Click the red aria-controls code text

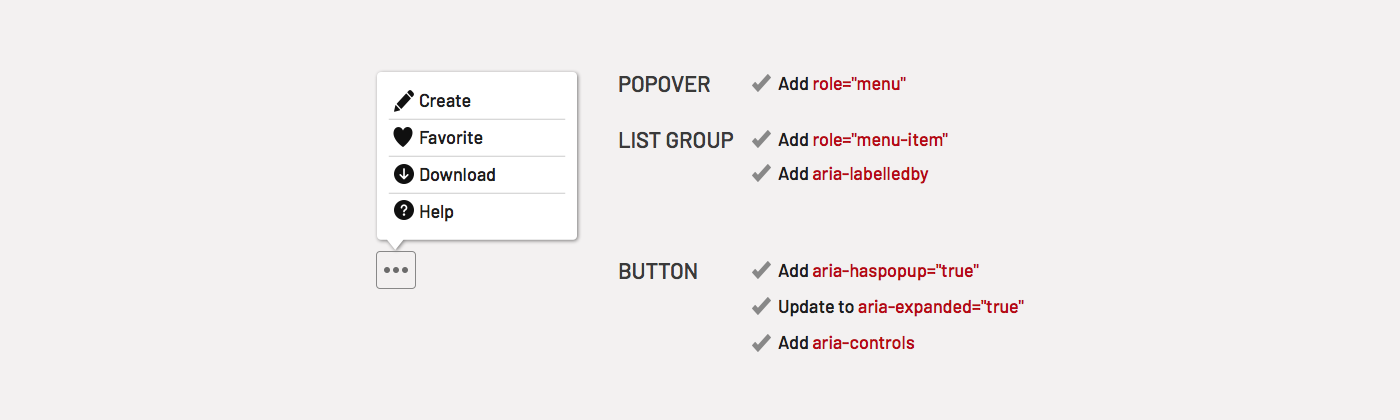(863, 343)
